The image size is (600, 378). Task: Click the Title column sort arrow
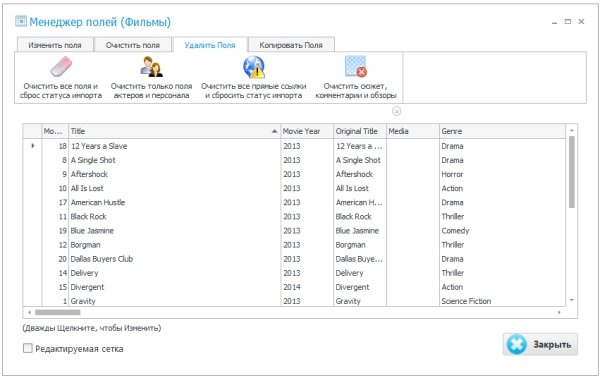click(x=274, y=131)
